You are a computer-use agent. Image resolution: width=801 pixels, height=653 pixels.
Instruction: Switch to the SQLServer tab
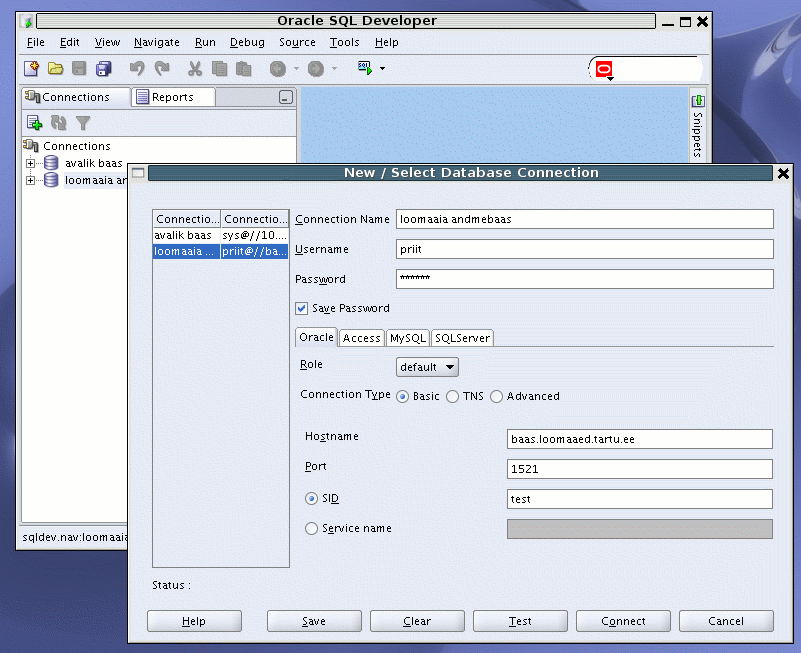(462, 338)
